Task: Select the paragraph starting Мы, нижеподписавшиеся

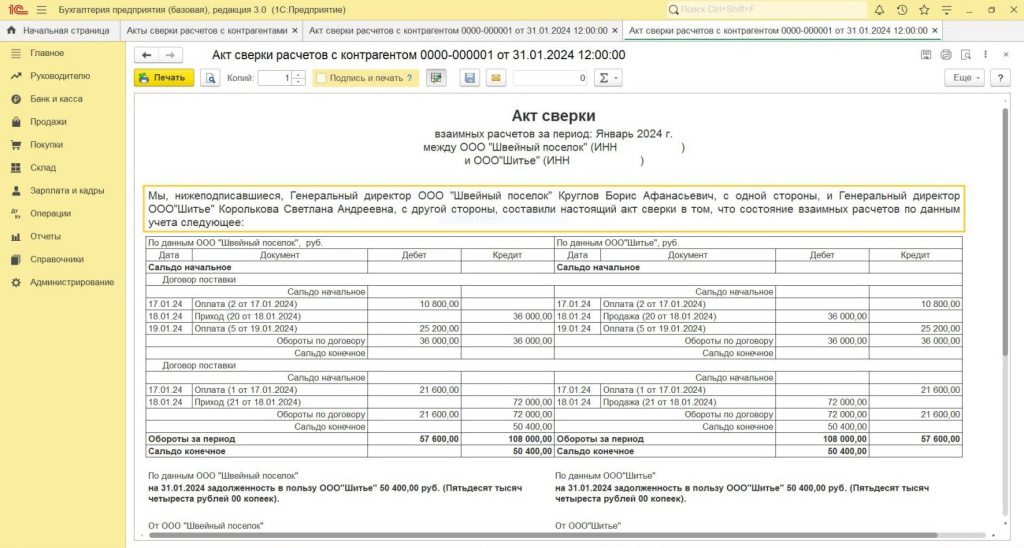Action: 554,209
